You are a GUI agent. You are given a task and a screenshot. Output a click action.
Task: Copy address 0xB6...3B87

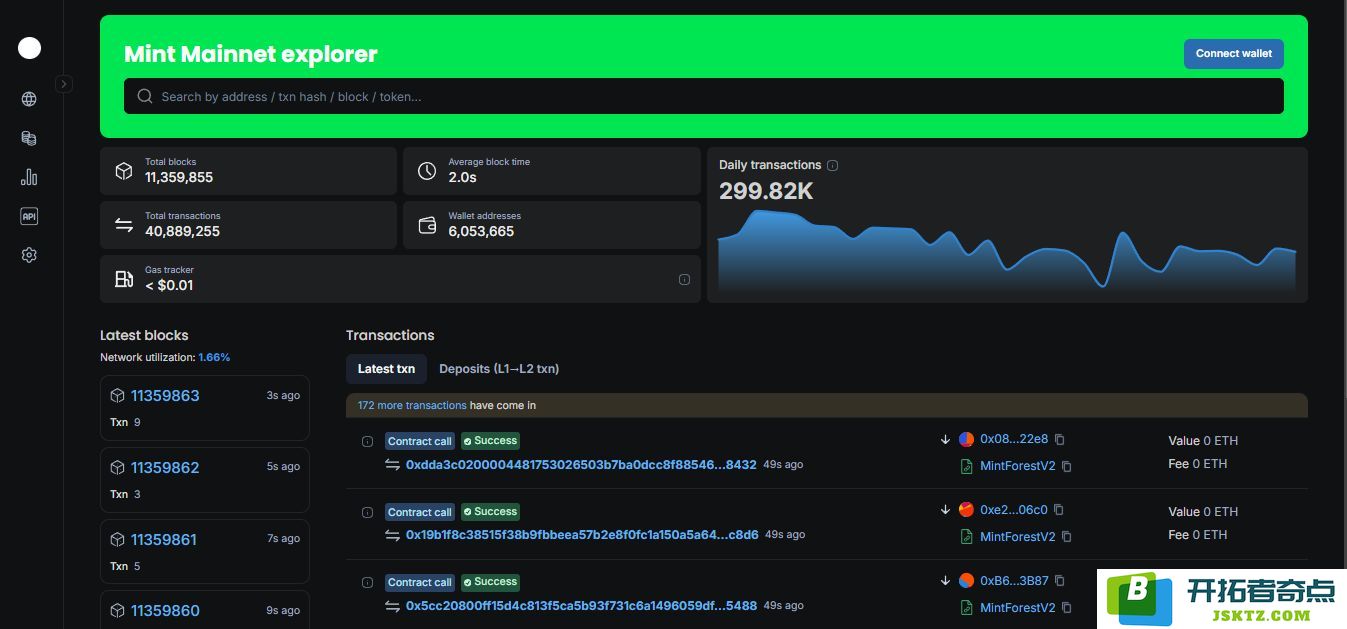click(1060, 581)
